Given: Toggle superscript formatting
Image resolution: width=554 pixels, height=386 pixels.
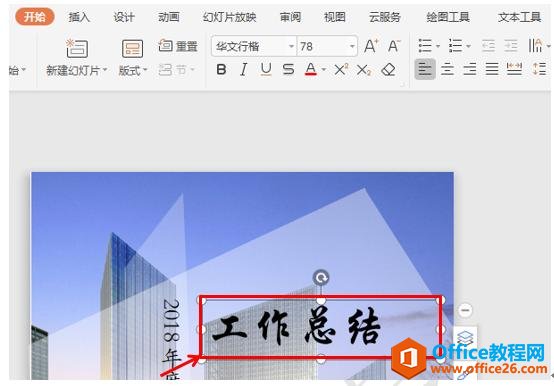Looking at the screenshot, I should coord(341,70).
